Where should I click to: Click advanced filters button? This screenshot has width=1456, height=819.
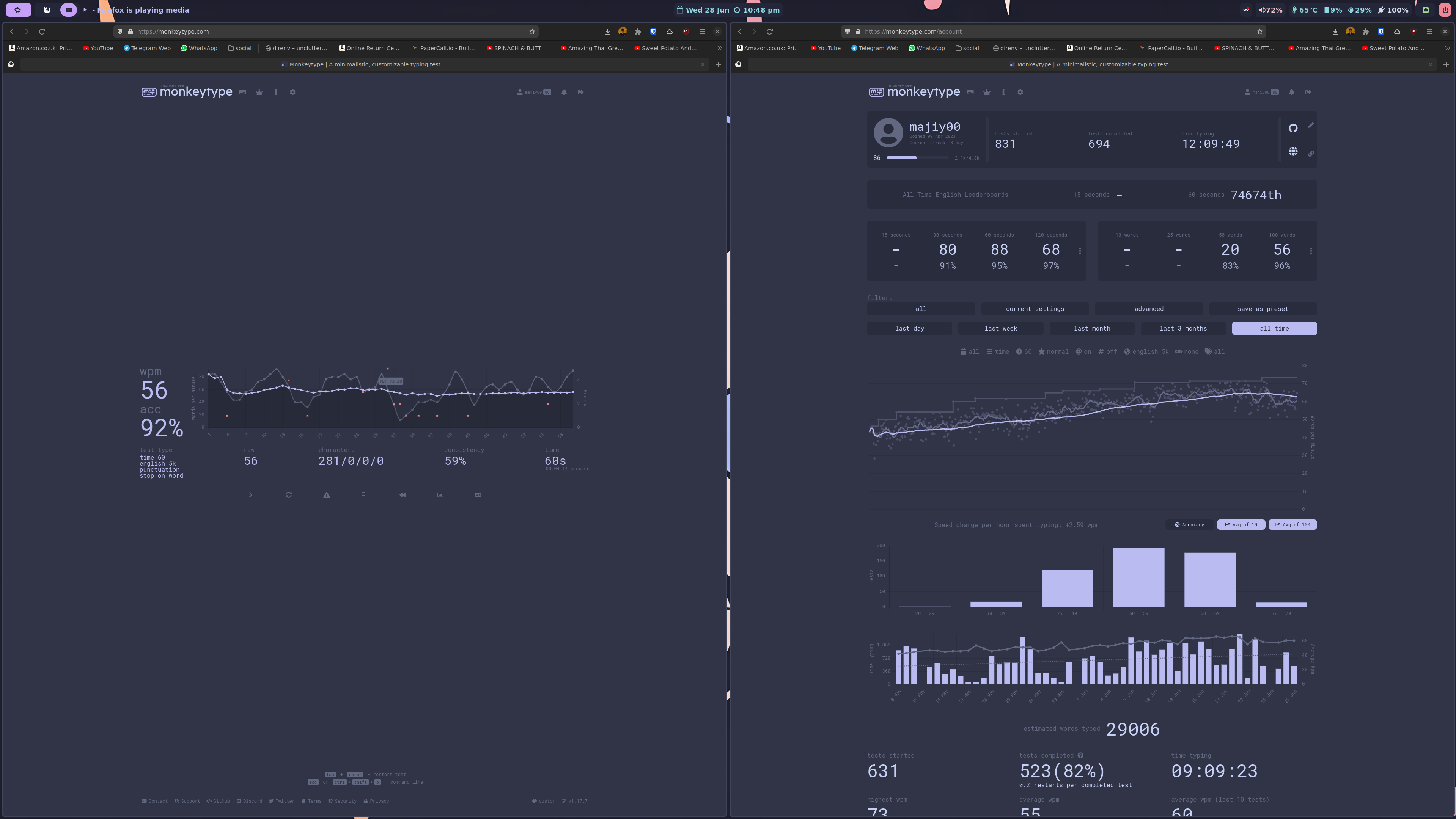coord(1148,309)
